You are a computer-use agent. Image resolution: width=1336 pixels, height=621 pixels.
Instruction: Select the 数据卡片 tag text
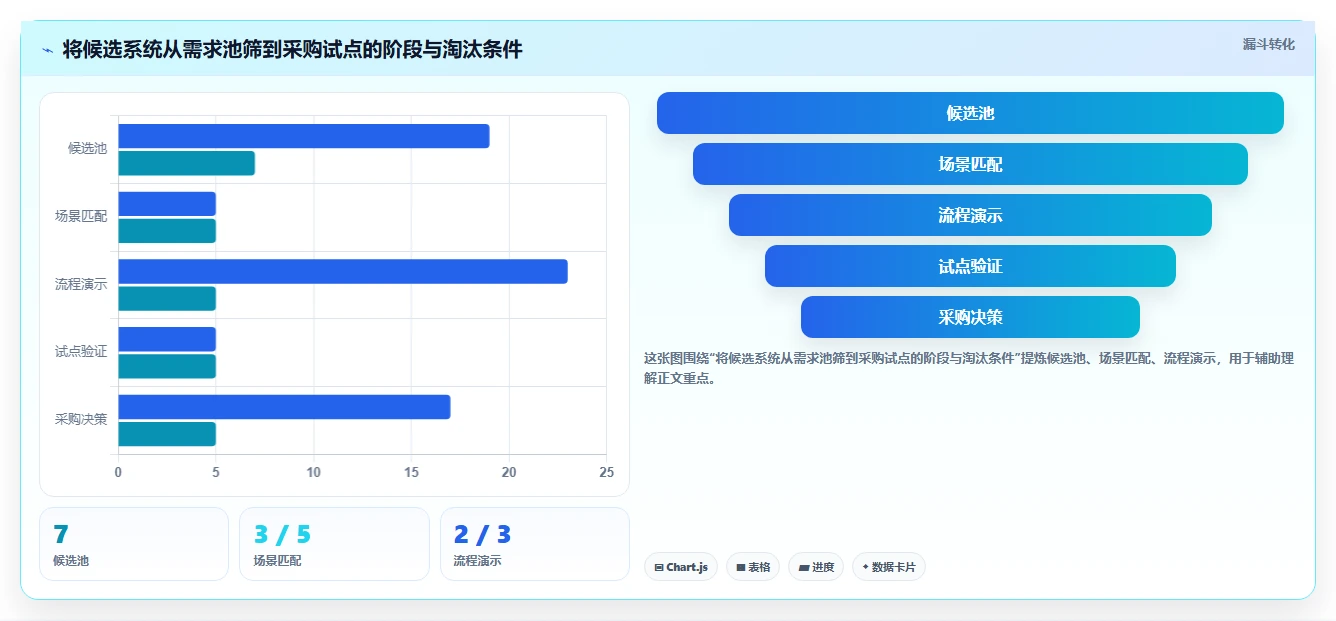893,567
